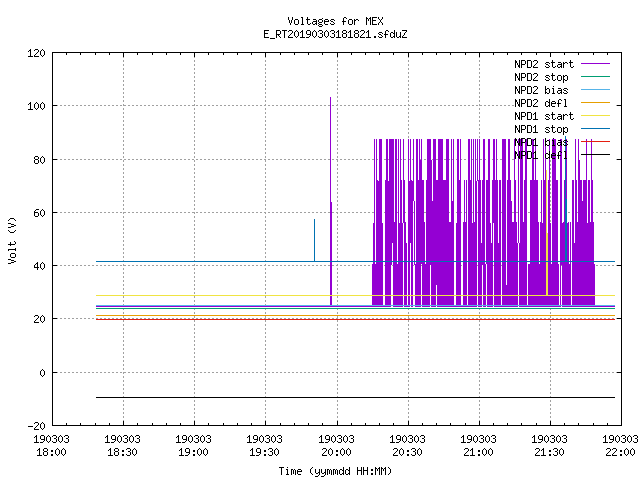This screenshot has width=640, height=480.
Task: Click the 'NPD2 bias' legend label
Action: 541,90
